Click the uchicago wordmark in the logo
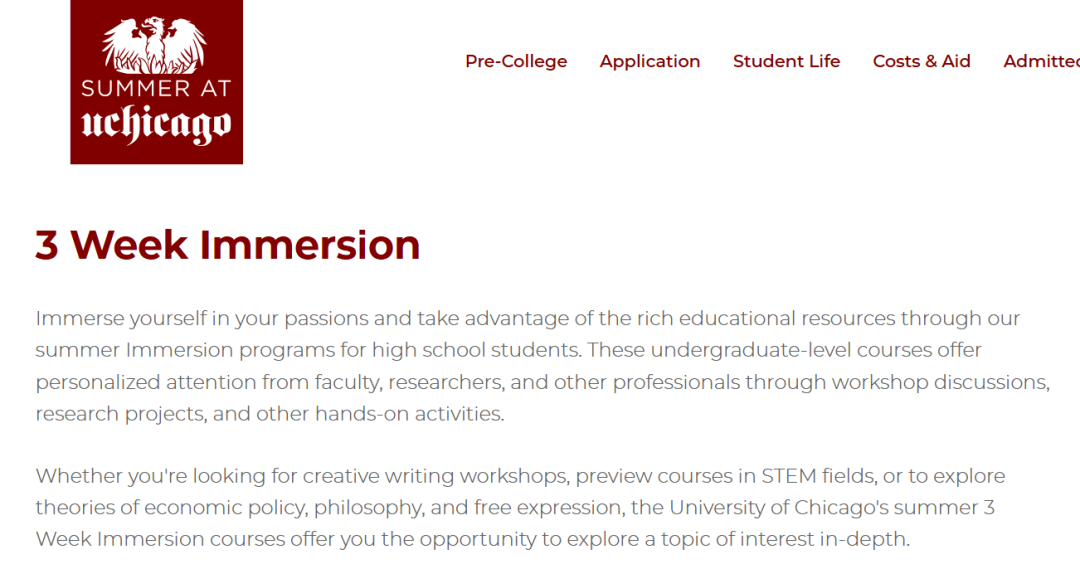Image resolution: width=1080 pixels, height=569 pixels. tap(156, 126)
